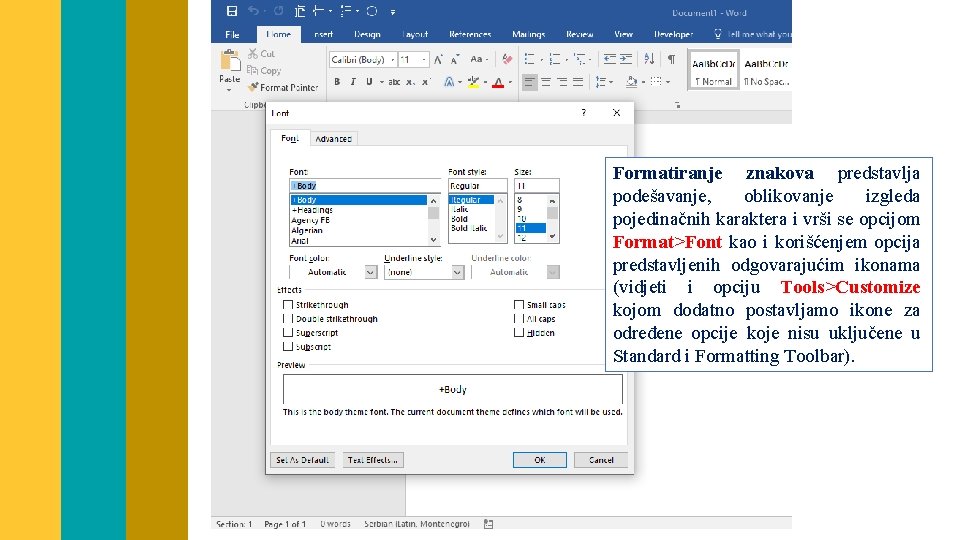Click Grow Font icon
The image size is (960, 540).
pyautogui.click(x=438, y=59)
